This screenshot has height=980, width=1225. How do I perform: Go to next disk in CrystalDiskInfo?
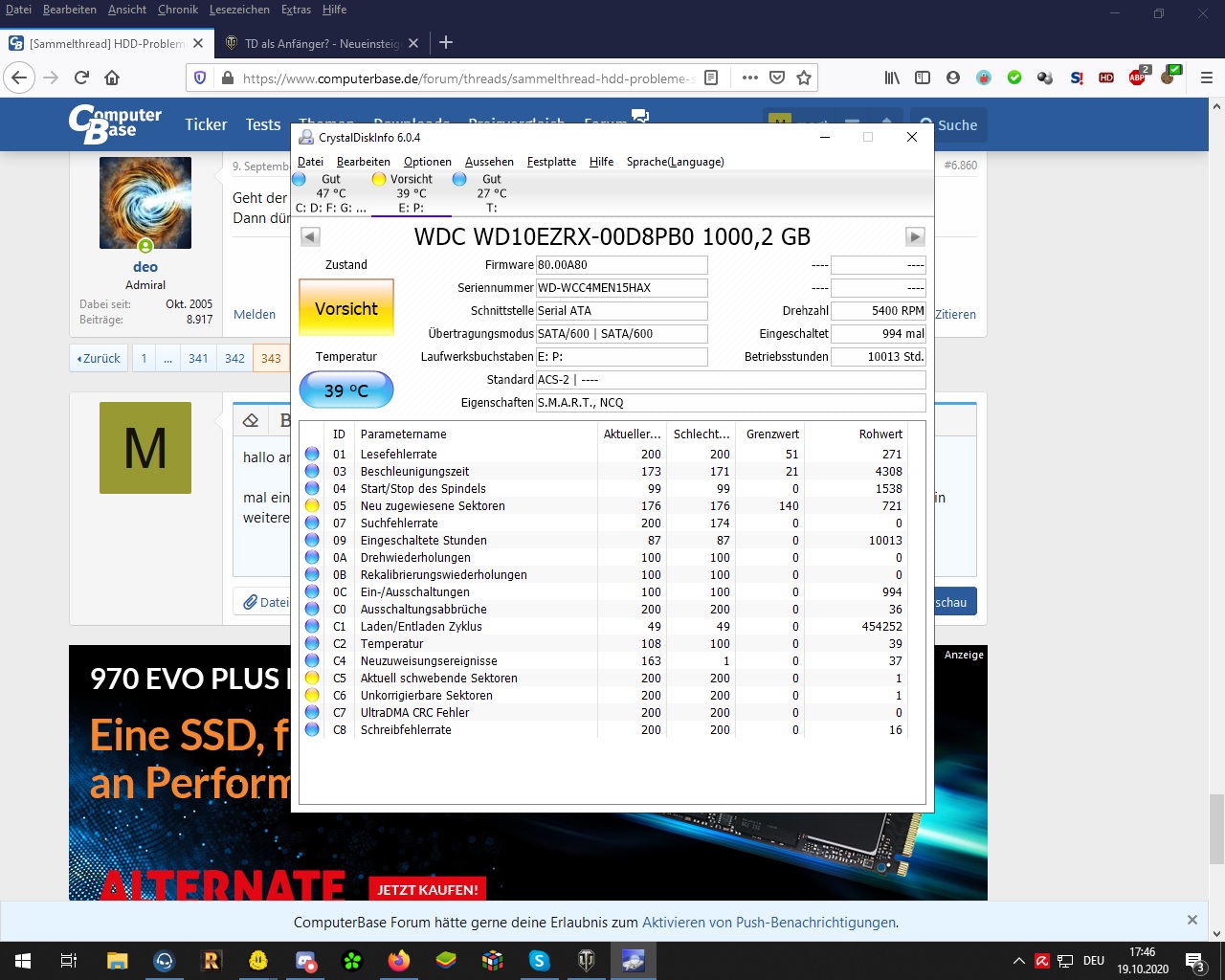pos(915,237)
